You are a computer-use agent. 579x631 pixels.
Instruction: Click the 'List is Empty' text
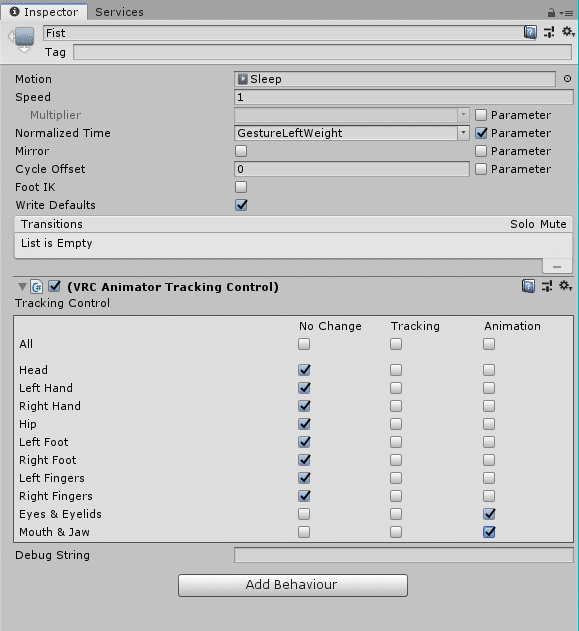pos(57,243)
